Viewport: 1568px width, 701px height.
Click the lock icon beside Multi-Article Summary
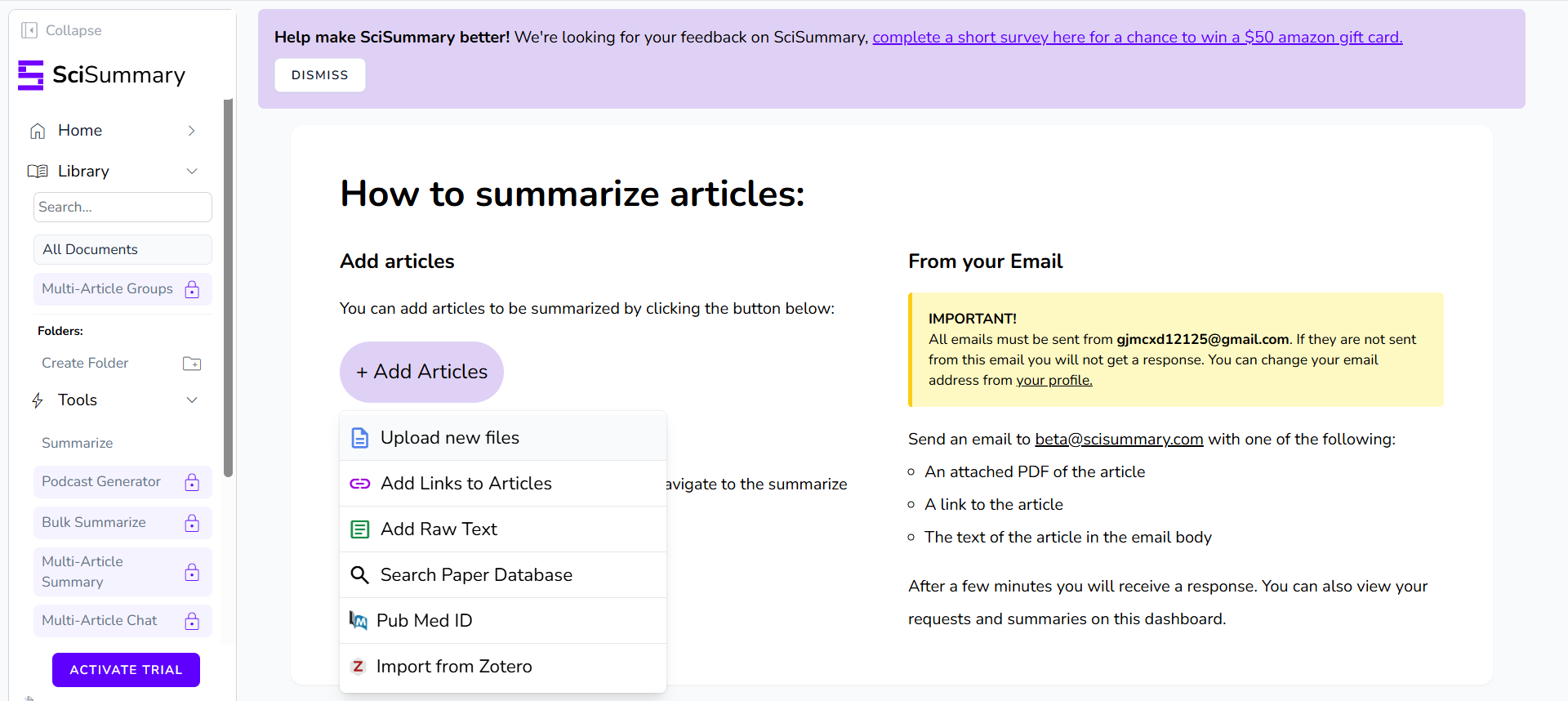tap(192, 572)
